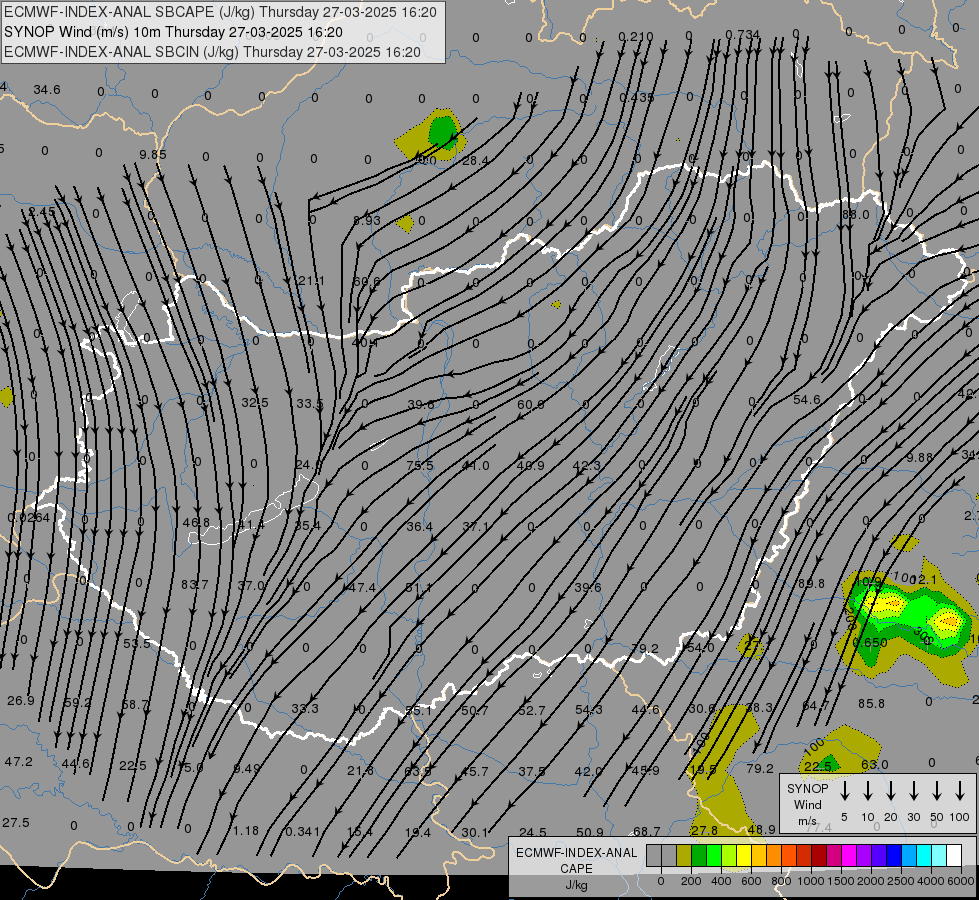The image size is (979, 900).
Task: Click the SYNOP Wind 10m header line
Action: click(x=173, y=32)
